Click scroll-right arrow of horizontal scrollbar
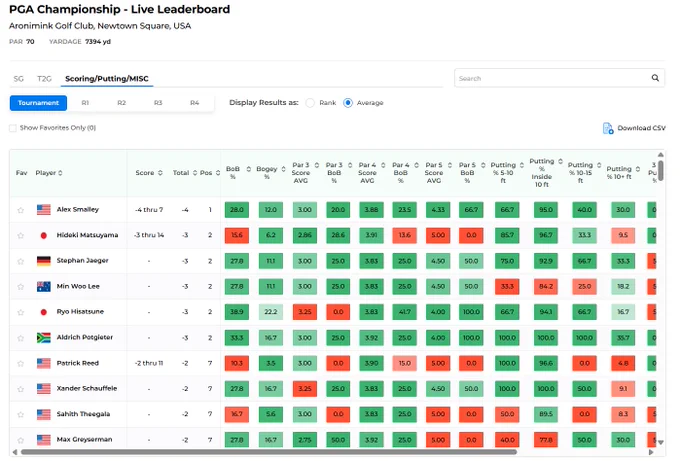Screen dimensions: 680x461 (x=651, y=452)
